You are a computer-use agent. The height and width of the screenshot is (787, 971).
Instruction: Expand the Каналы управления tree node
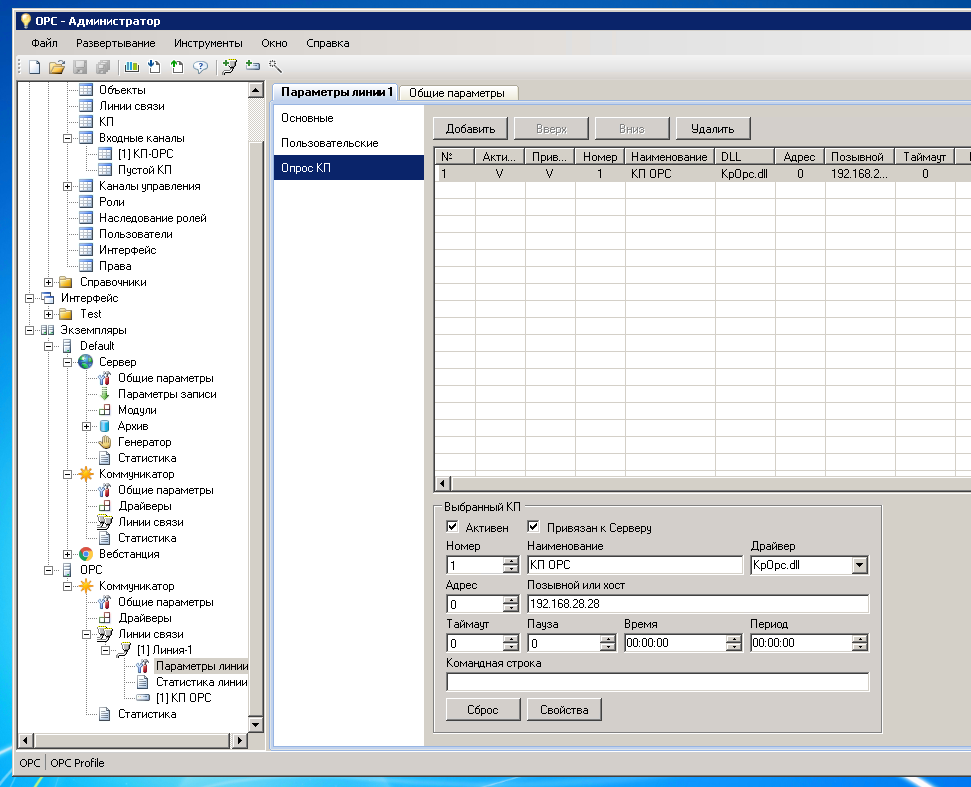tap(67, 186)
